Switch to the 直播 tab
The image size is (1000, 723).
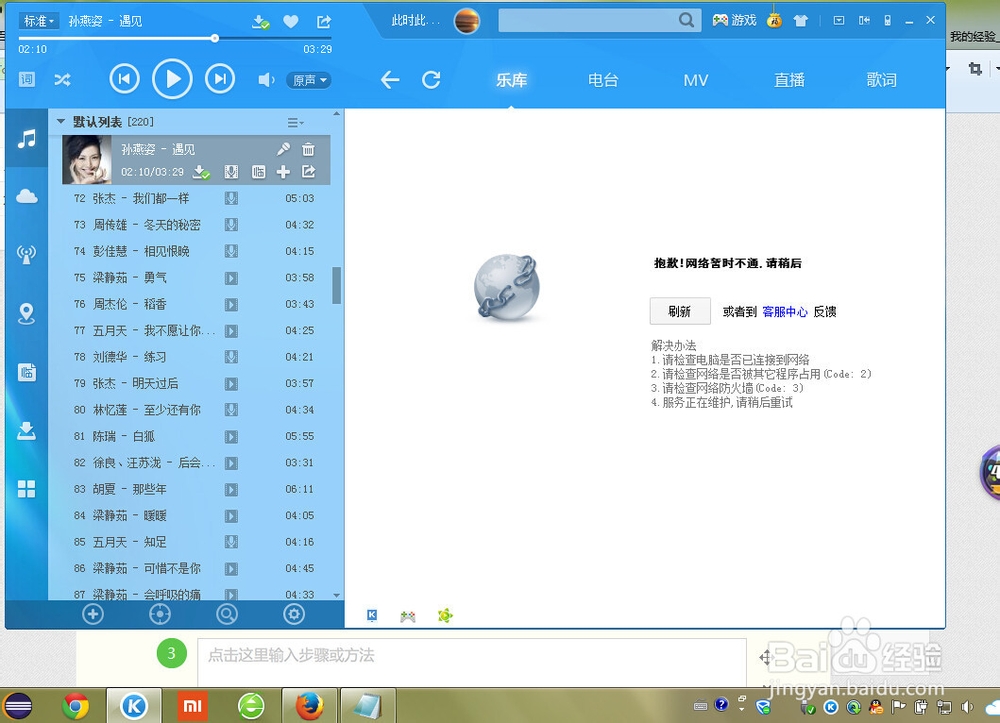click(x=790, y=80)
